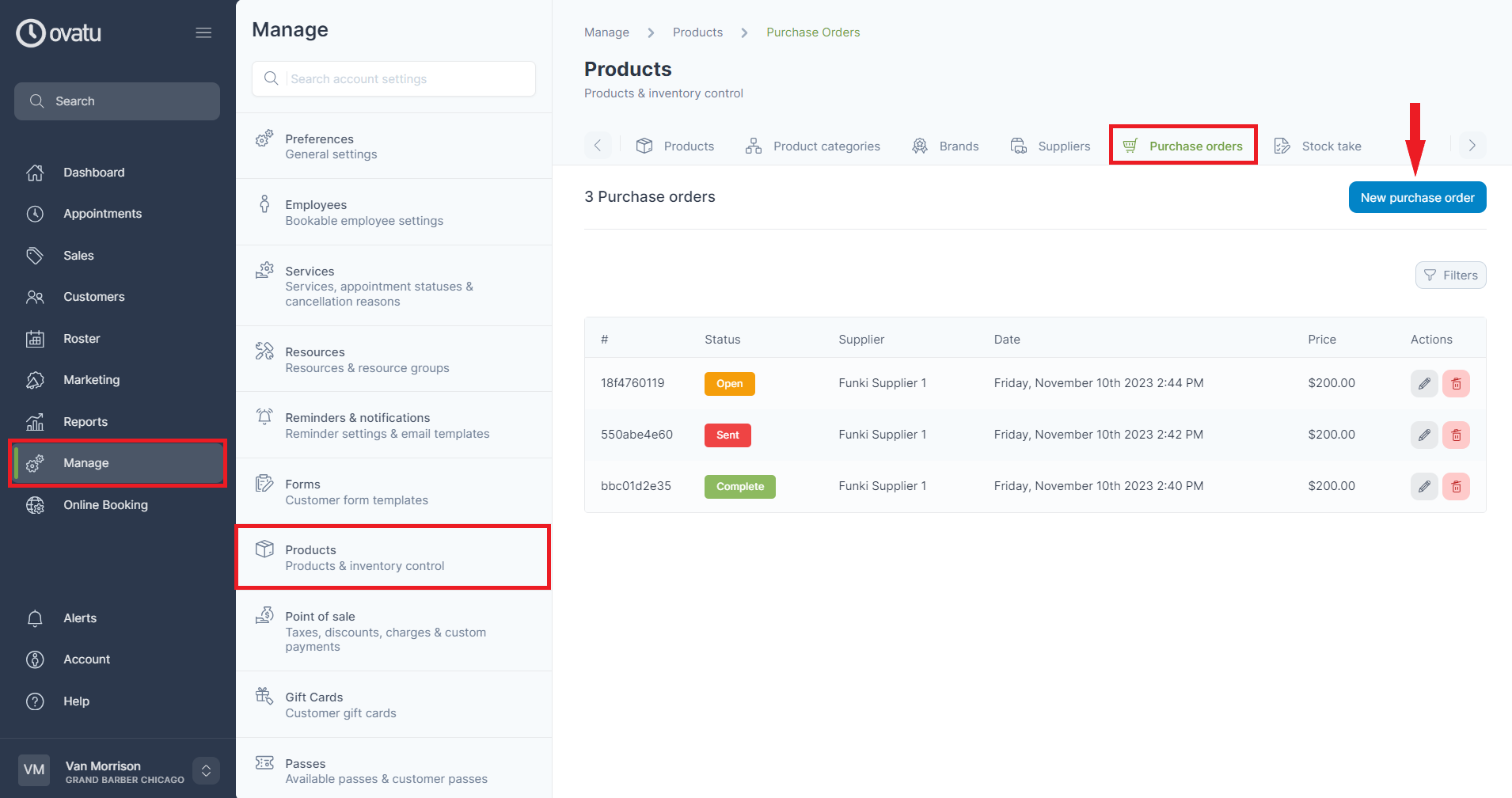Switch to the Purchase orders tab
Image resolution: width=1512 pixels, height=798 pixels.
tap(1183, 146)
